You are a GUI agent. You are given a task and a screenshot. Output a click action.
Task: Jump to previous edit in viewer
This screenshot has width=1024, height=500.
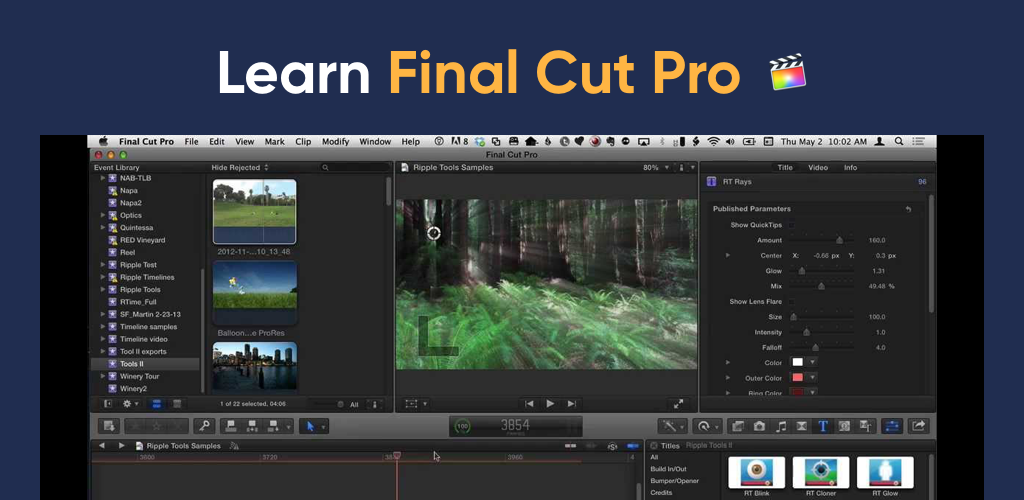tap(530, 404)
